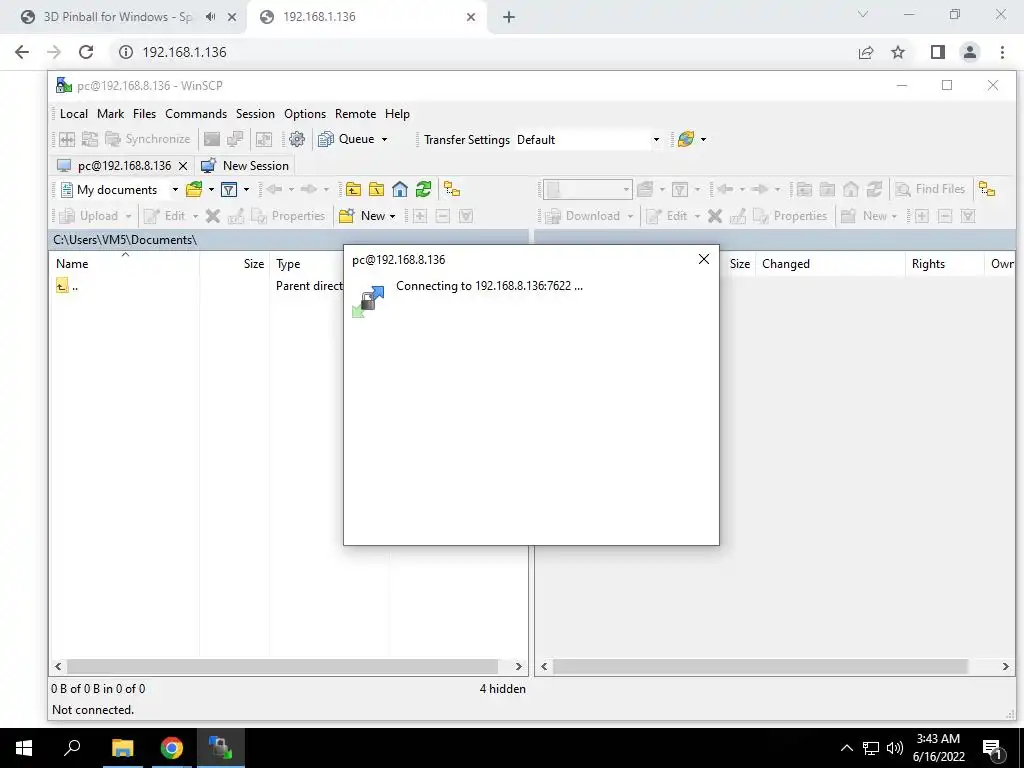
Task: Open the Queue dropdown arrow
Action: pyautogui.click(x=384, y=139)
